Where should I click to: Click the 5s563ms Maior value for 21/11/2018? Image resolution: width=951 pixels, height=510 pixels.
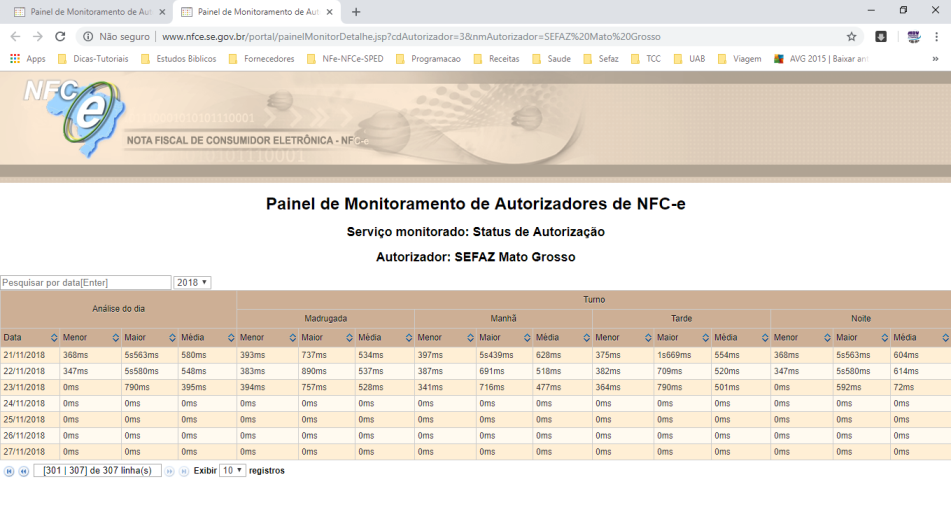click(x=141, y=355)
